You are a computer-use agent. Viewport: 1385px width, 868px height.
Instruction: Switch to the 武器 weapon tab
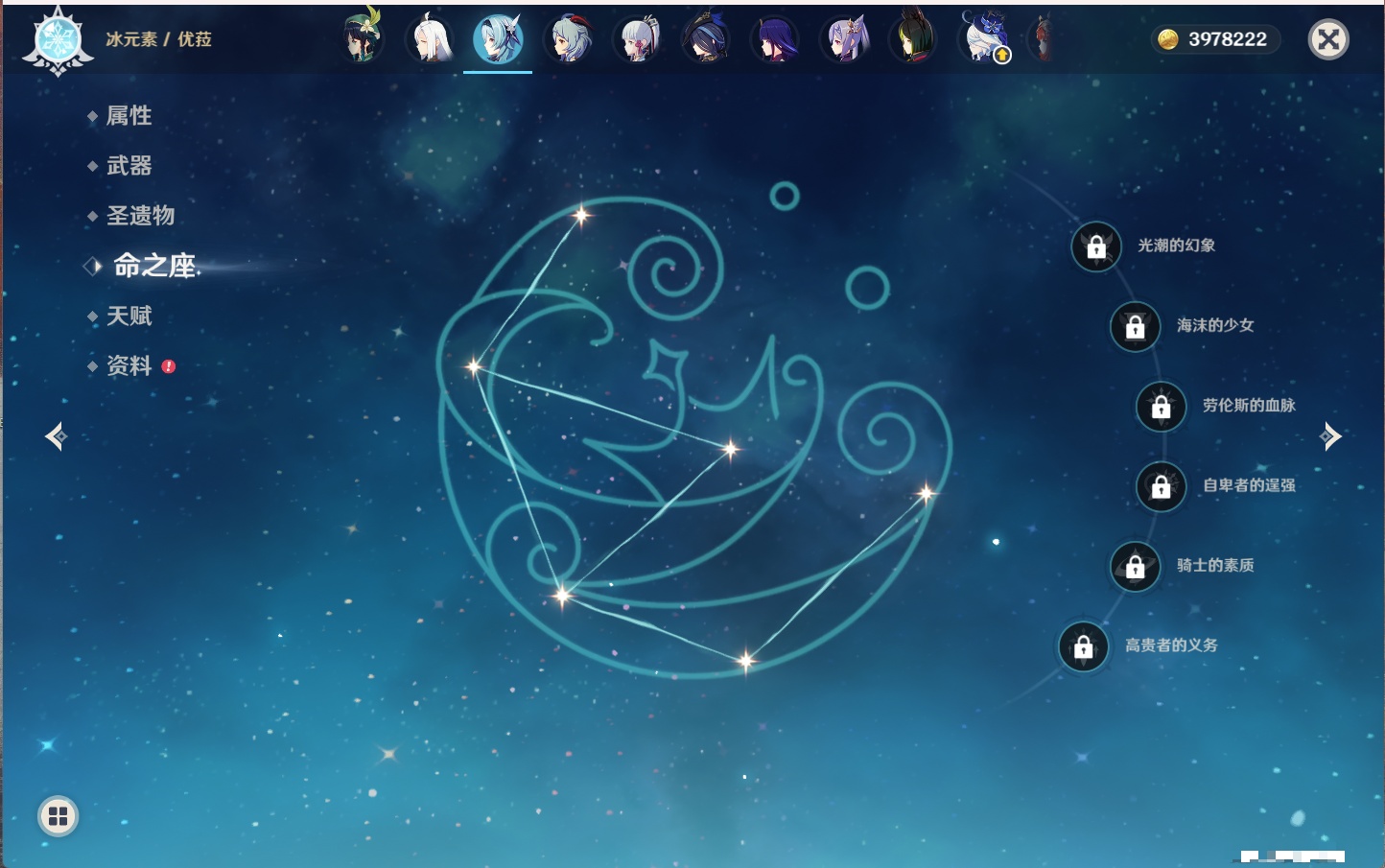129,166
